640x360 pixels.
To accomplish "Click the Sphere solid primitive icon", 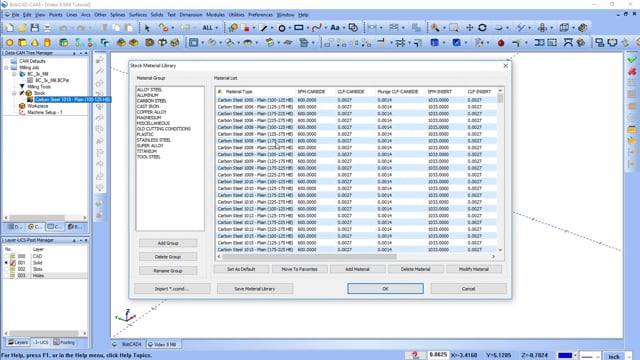I will pos(9,42).
